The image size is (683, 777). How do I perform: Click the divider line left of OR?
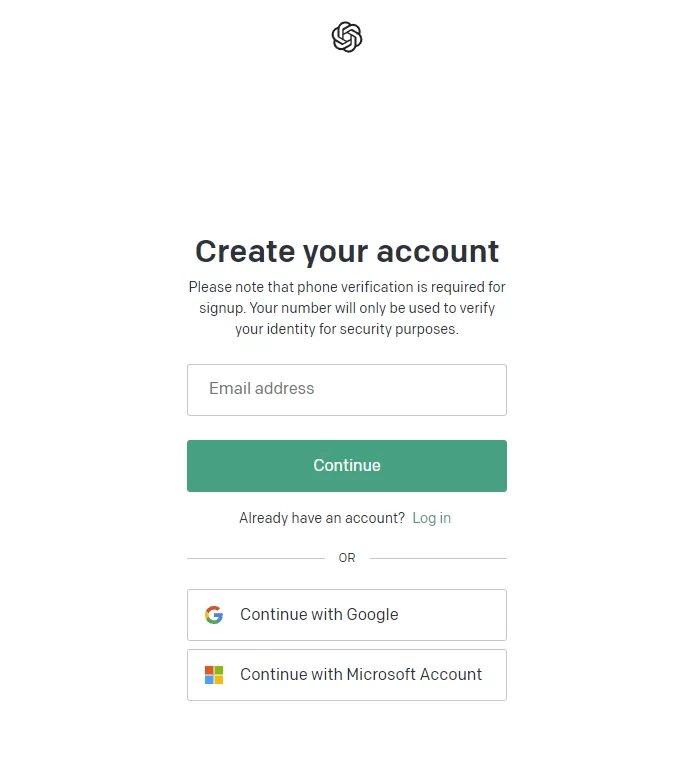[255, 558]
